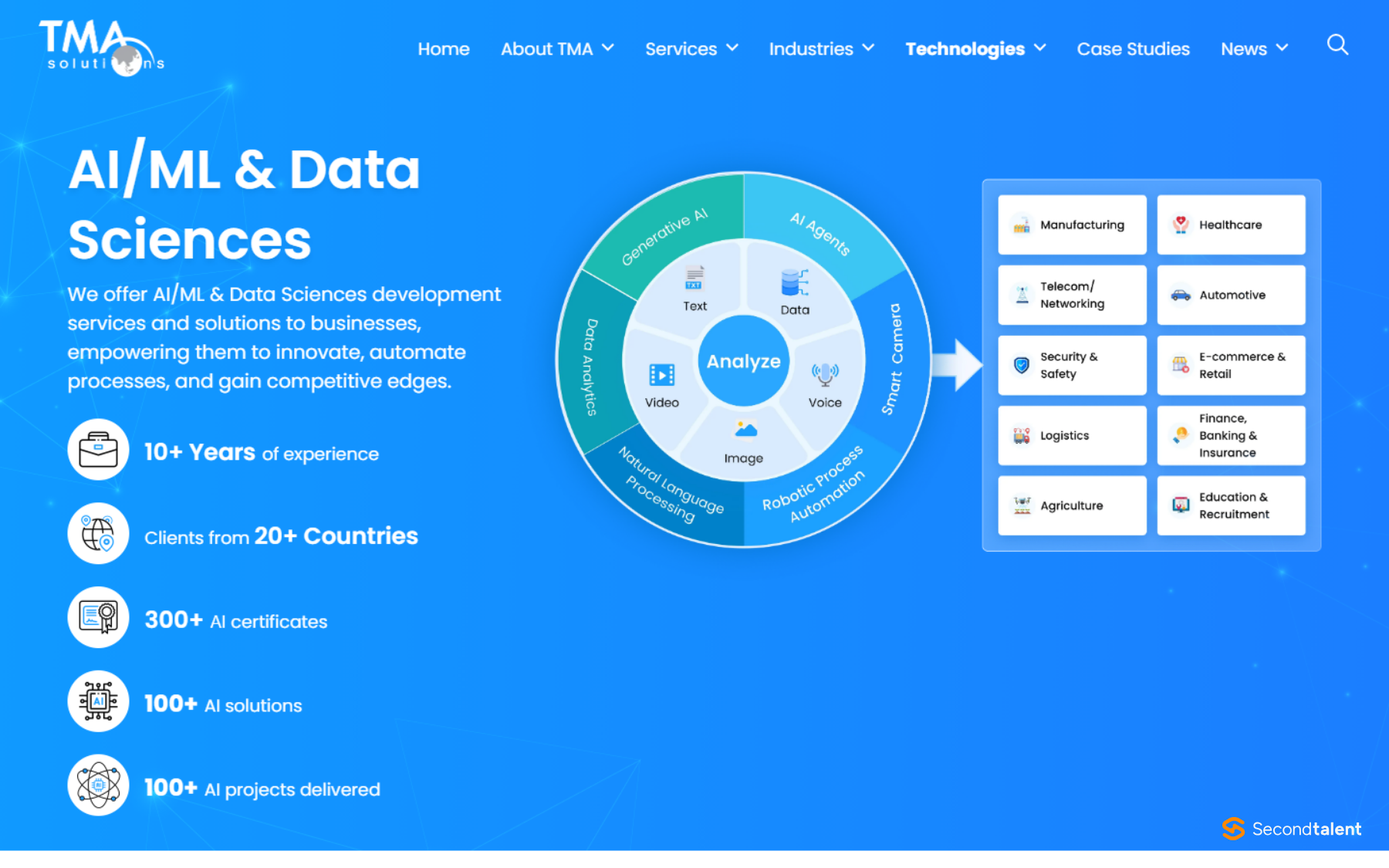
Task: Open the search magnifier icon
Action: (1337, 46)
